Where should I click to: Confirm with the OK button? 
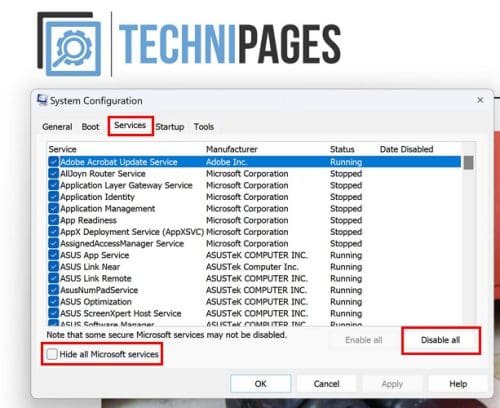[260, 384]
